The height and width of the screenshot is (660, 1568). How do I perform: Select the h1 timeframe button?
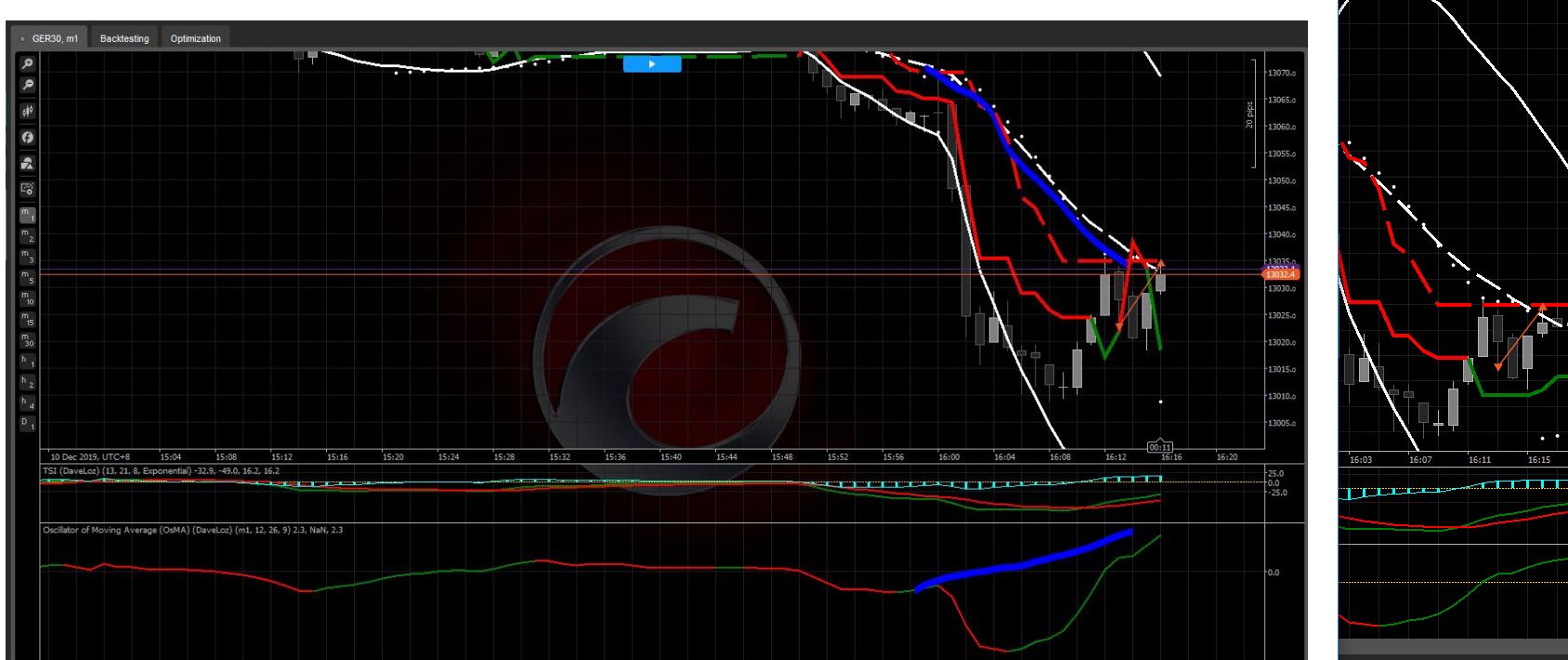click(x=28, y=361)
